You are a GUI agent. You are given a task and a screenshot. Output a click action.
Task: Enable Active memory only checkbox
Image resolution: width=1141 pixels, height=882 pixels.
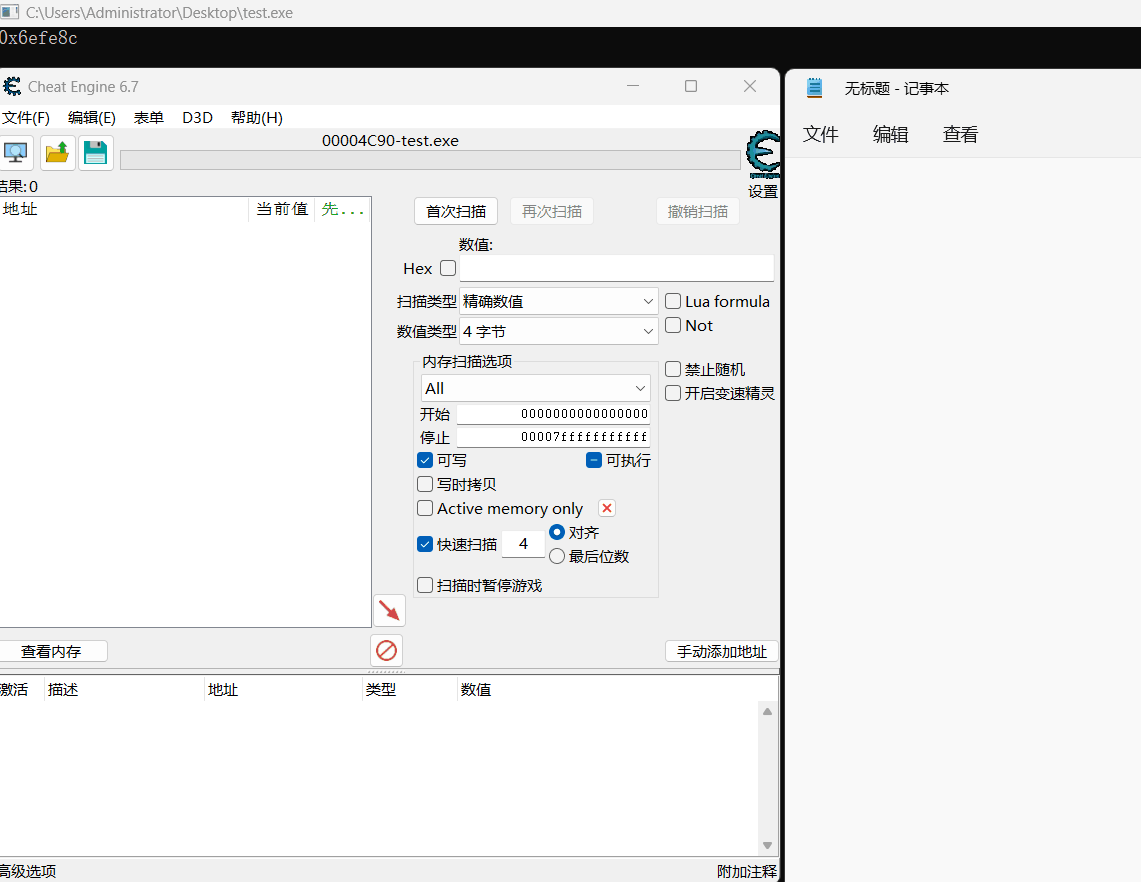(x=425, y=508)
